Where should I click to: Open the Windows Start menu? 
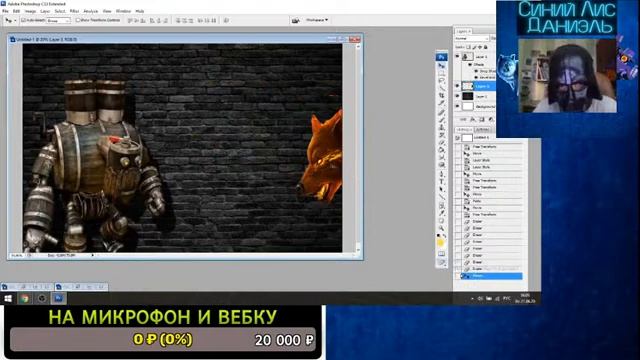tap(8, 298)
